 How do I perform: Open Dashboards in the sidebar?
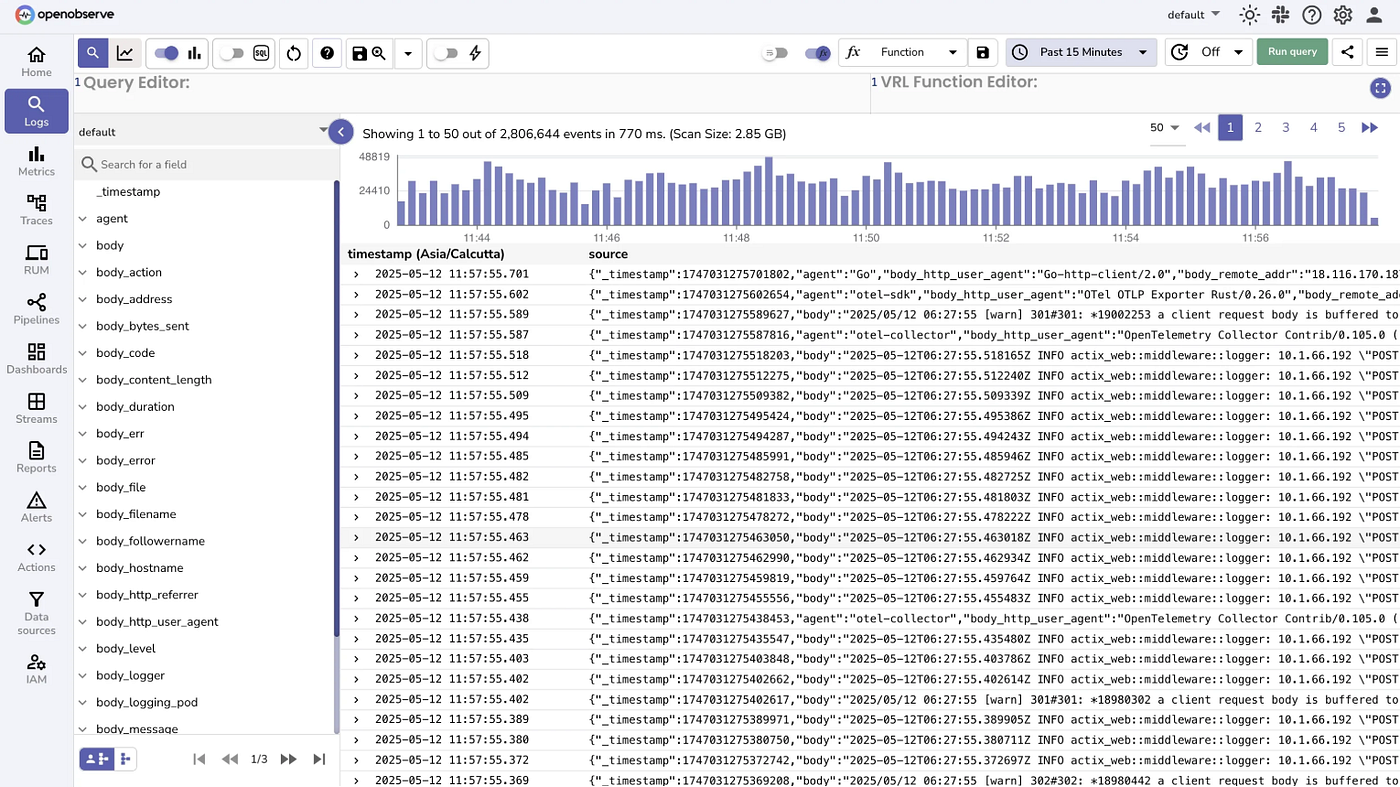coord(36,358)
